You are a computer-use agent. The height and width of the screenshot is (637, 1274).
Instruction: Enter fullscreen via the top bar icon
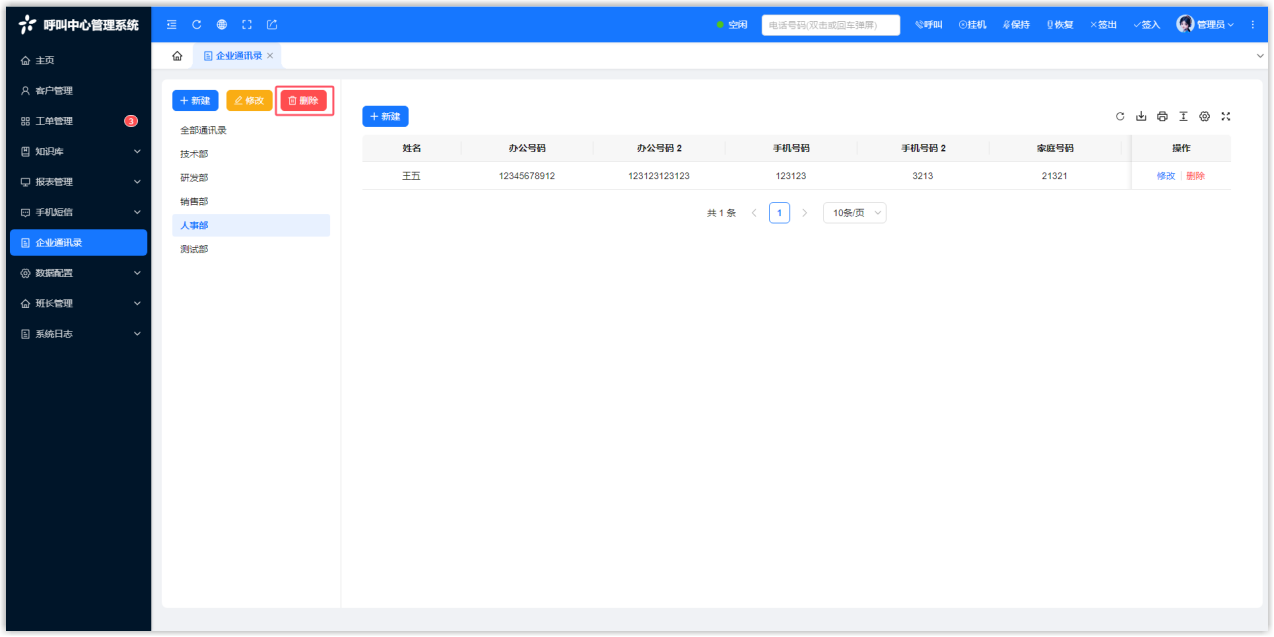(247, 25)
